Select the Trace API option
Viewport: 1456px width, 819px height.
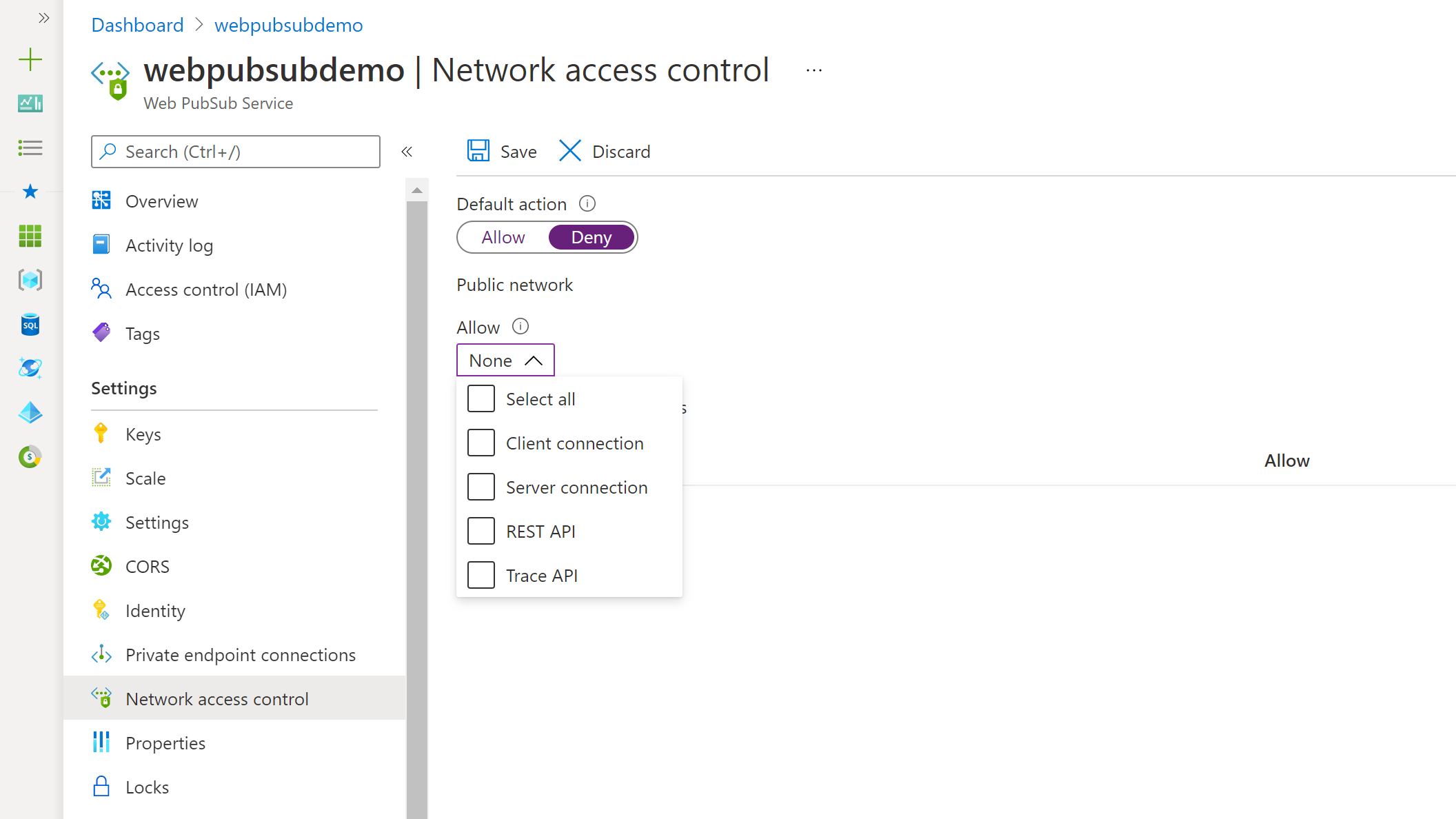(481, 575)
